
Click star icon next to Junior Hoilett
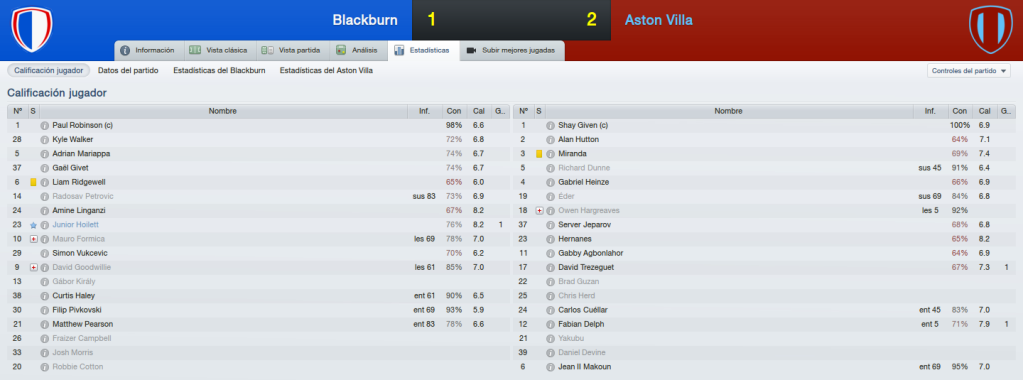33,225
